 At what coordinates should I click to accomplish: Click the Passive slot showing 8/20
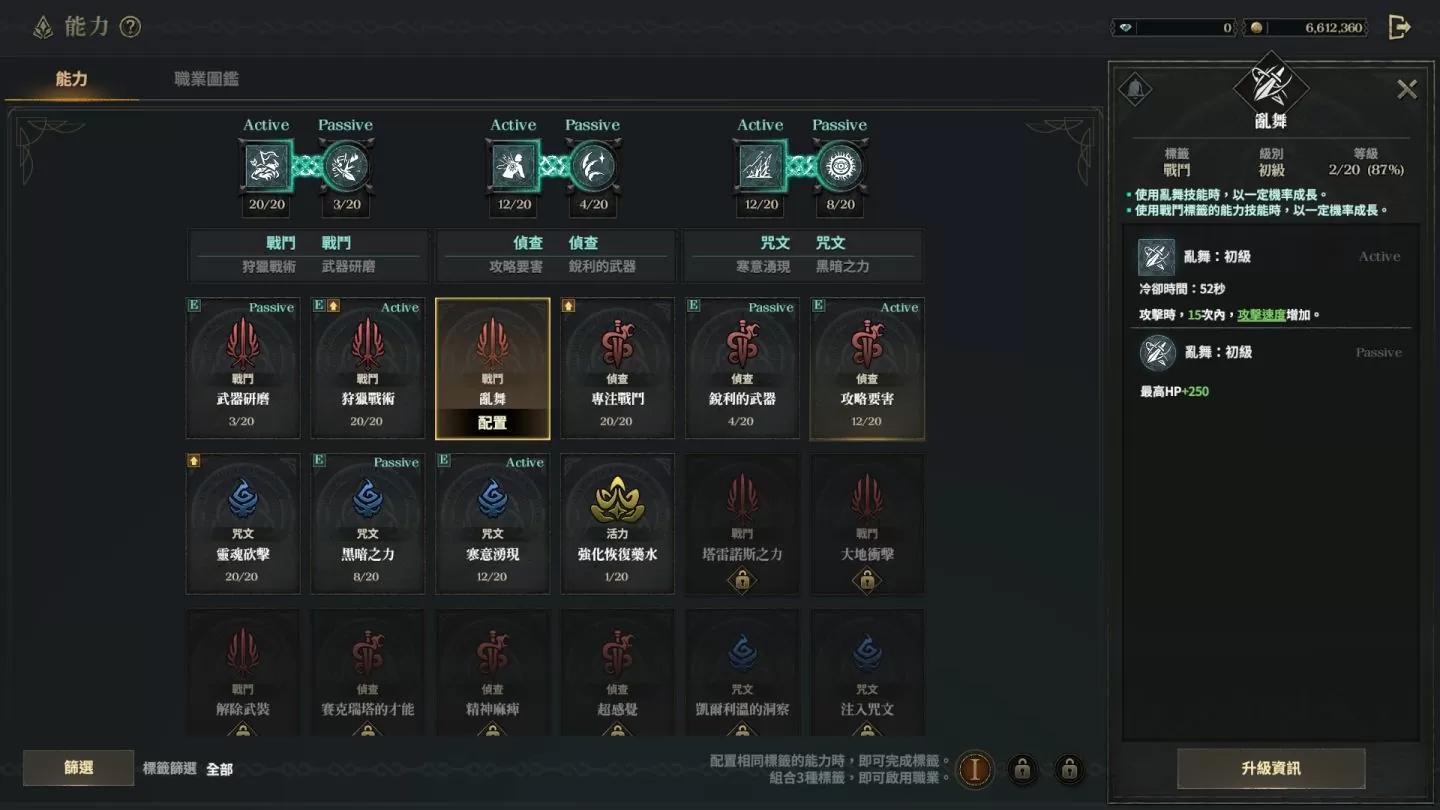coord(840,166)
